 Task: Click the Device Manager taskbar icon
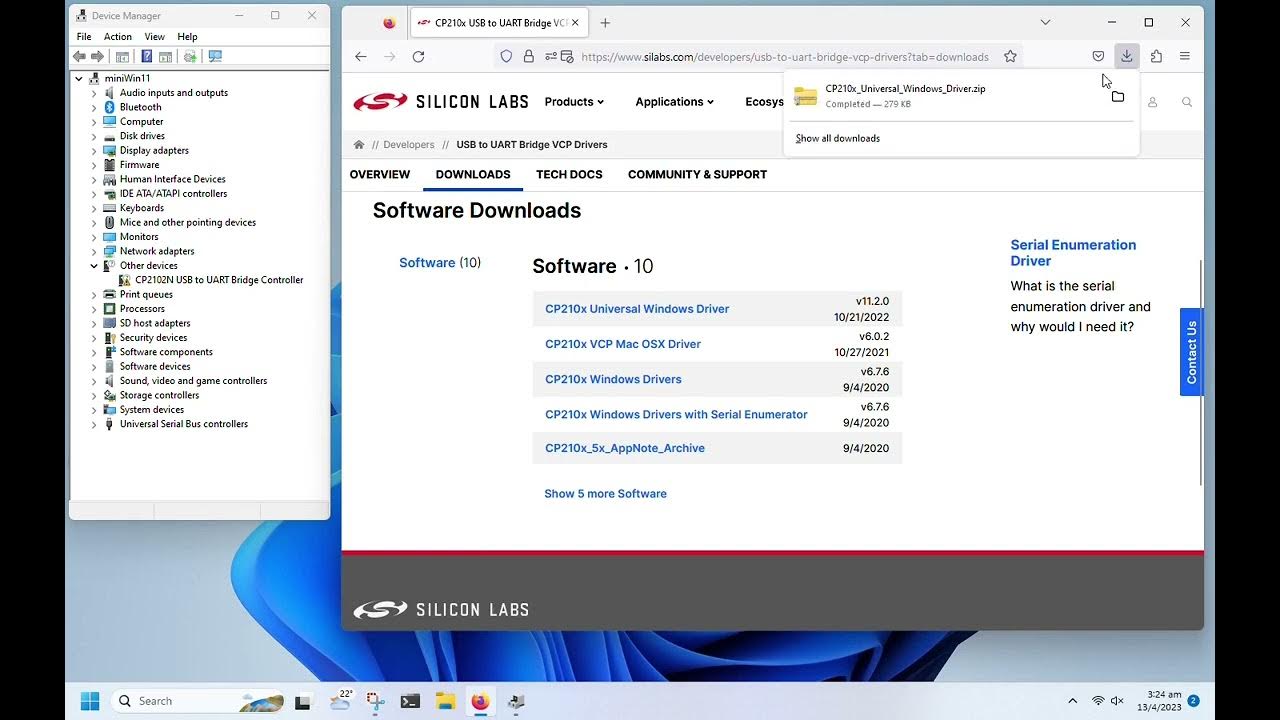pyautogui.click(x=516, y=701)
